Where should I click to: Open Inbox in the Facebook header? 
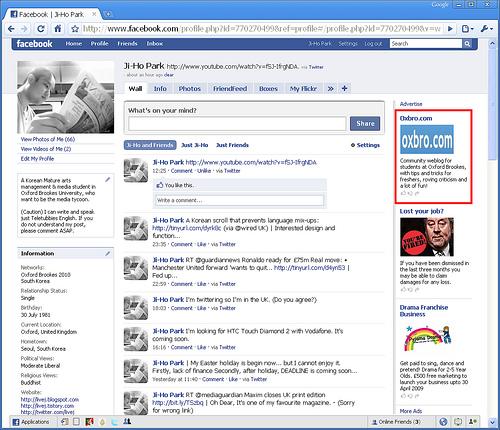(x=155, y=44)
